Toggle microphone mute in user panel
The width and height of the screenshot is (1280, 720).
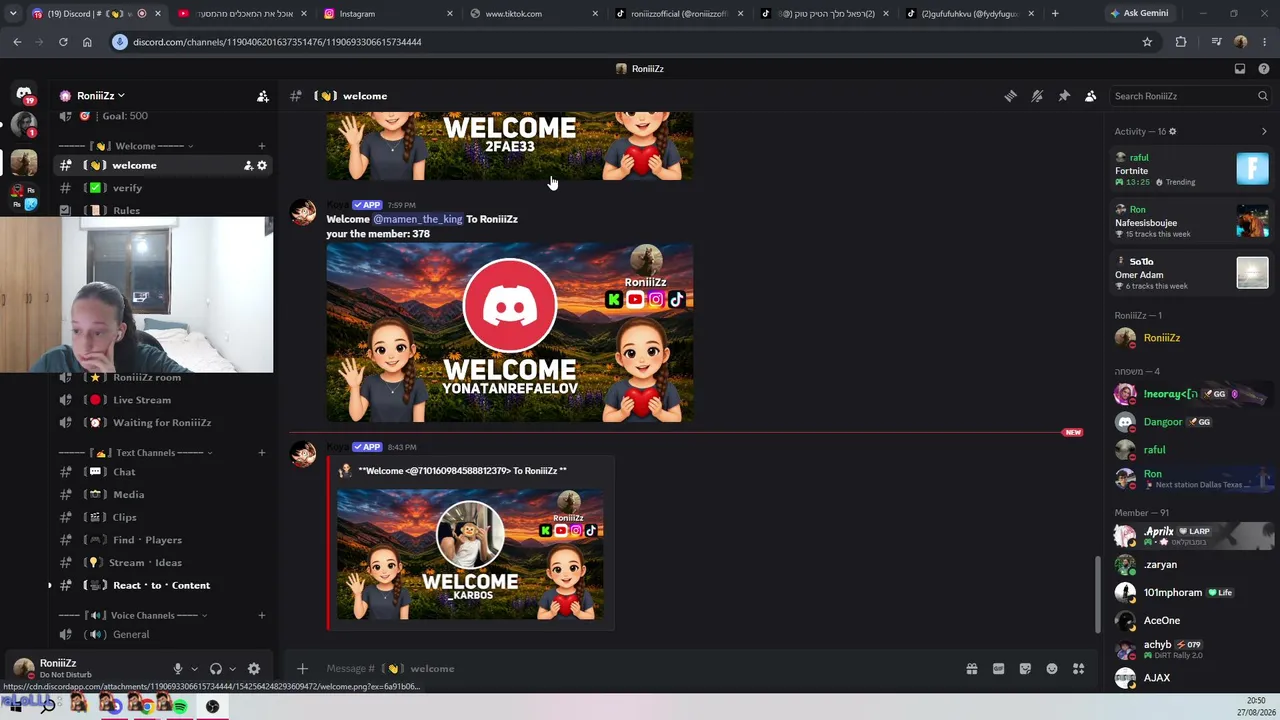point(178,669)
